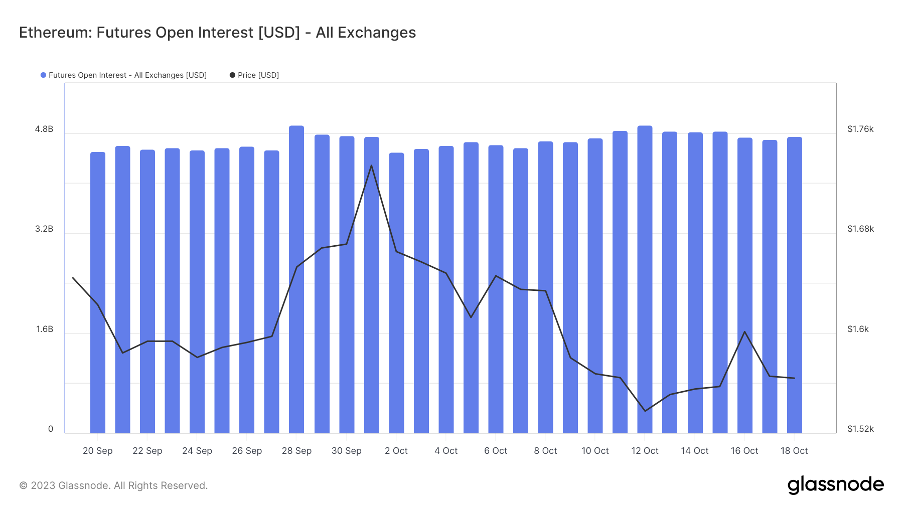The image size is (904, 508).
Task: Toggle the Futures Open Interest legend label
Action: tap(127, 75)
